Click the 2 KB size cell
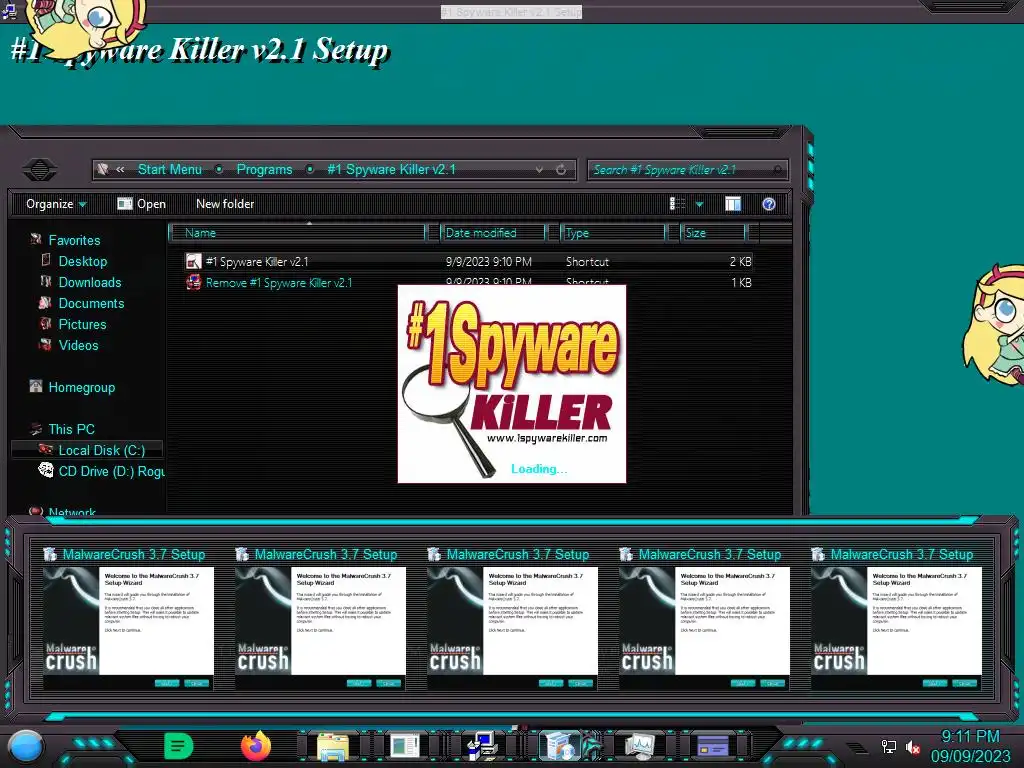The height and width of the screenshot is (768, 1024). coord(740,261)
